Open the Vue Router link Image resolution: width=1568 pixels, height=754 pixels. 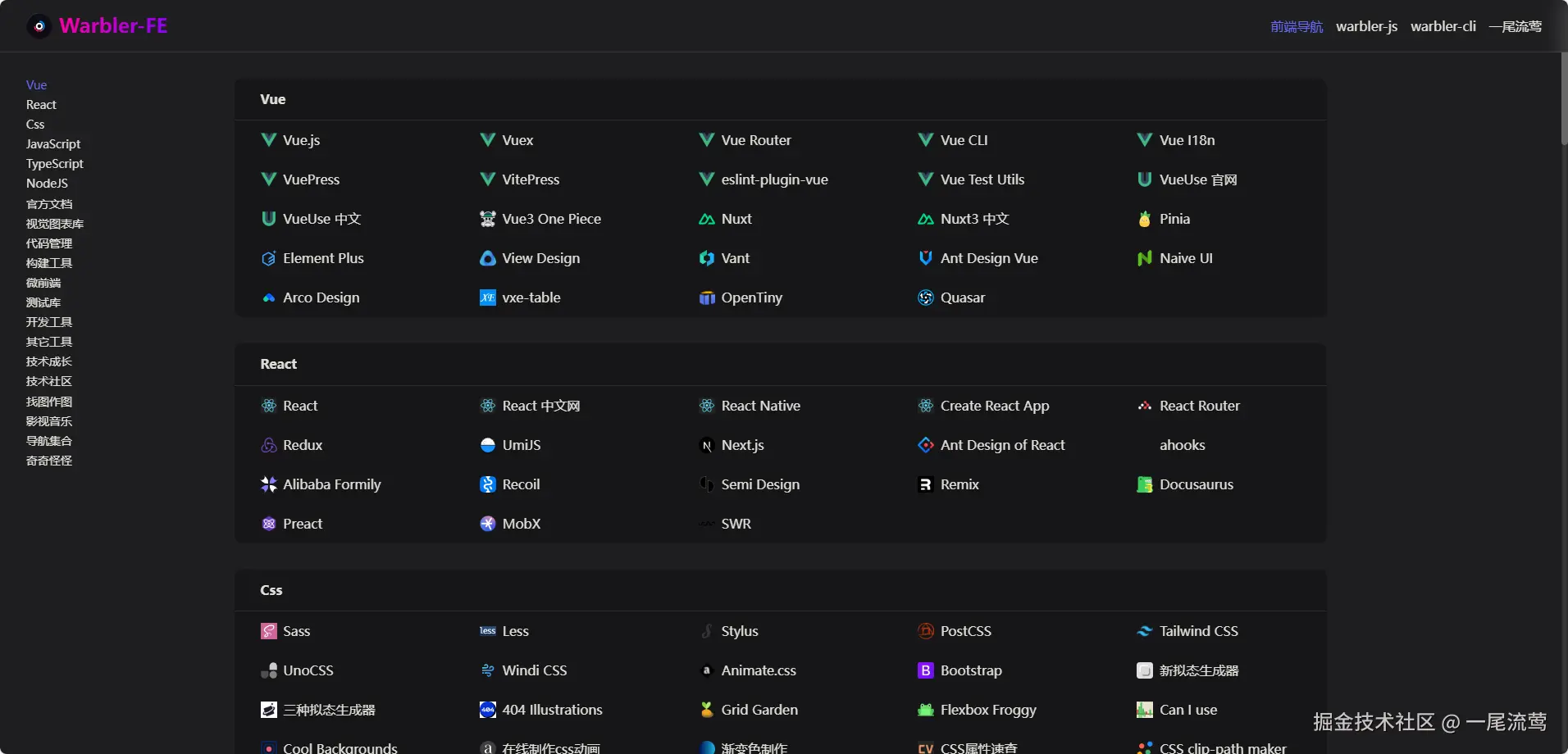click(755, 140)
